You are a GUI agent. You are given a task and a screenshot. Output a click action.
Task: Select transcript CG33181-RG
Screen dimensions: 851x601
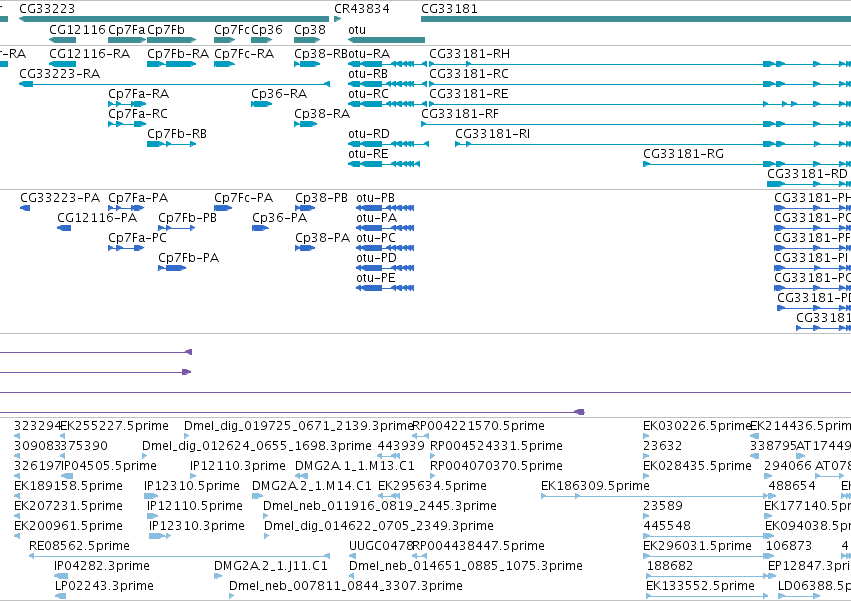[x=747, y=164]
